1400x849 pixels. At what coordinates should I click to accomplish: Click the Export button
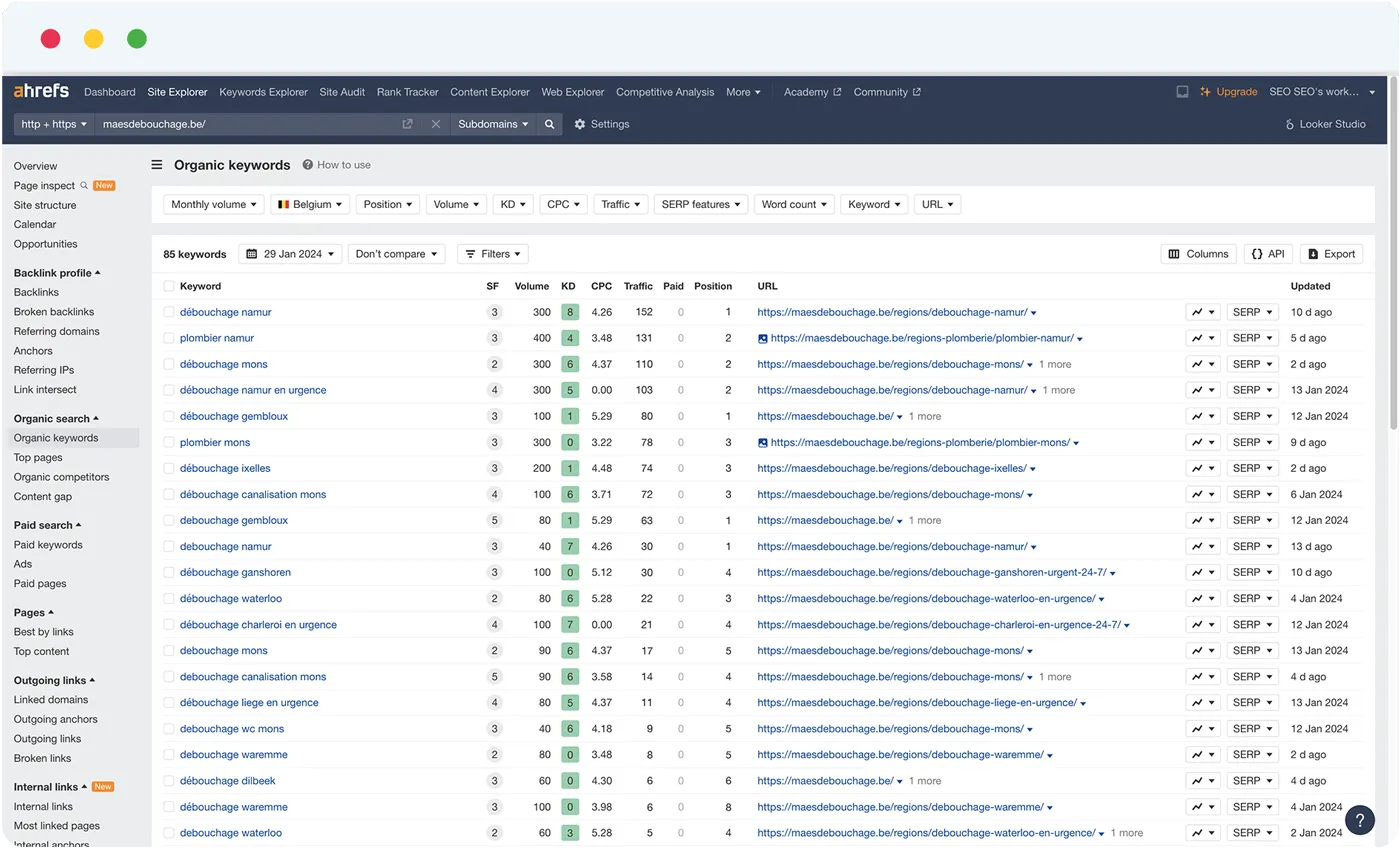click(x=1331, y=254)
